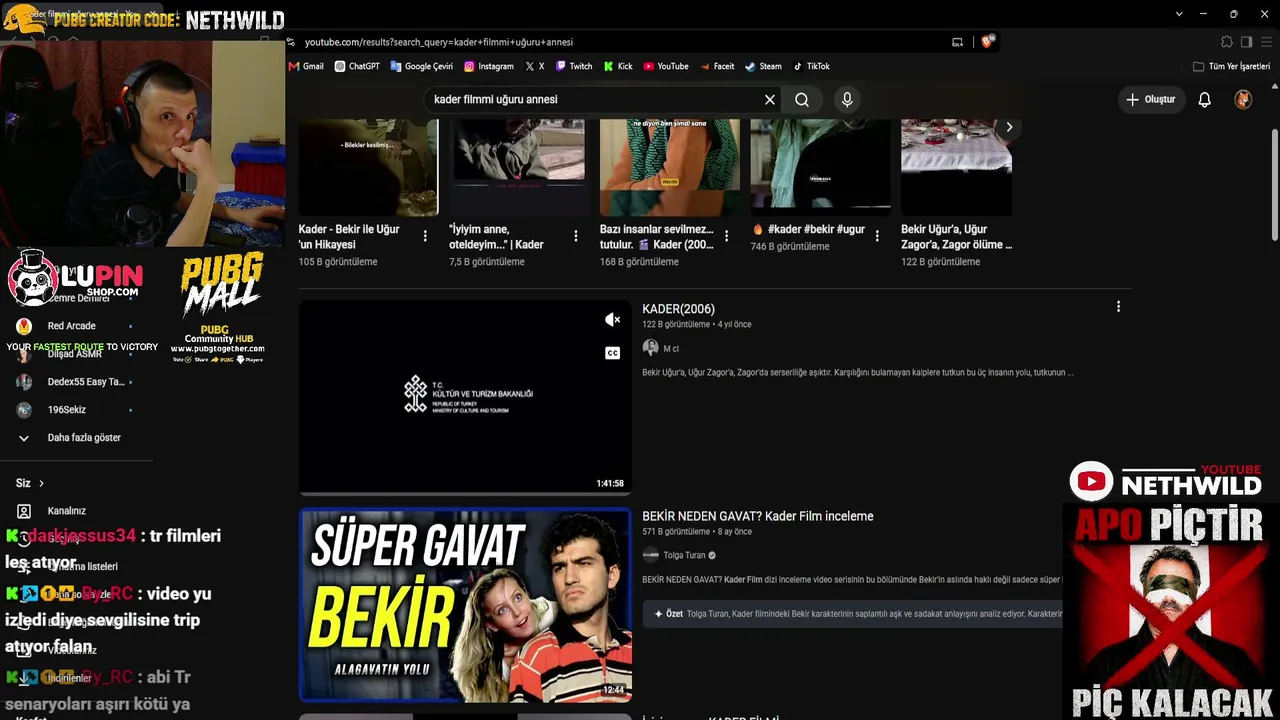Open the KADER(2006) video title
1280x720 pixels.
pos(678,309)
